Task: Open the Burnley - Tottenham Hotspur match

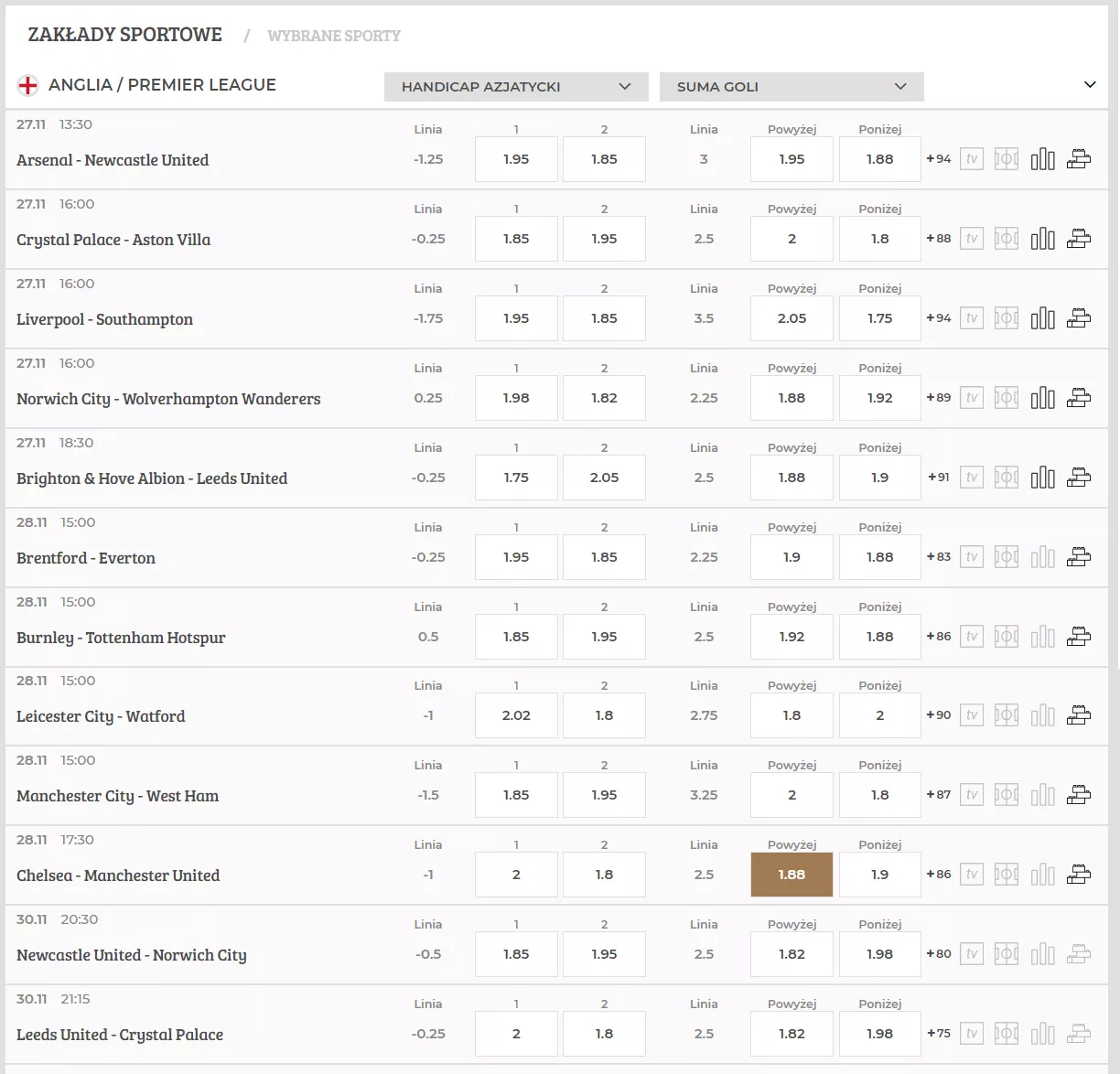Action: pyautogui.click(x=121, y=638)
